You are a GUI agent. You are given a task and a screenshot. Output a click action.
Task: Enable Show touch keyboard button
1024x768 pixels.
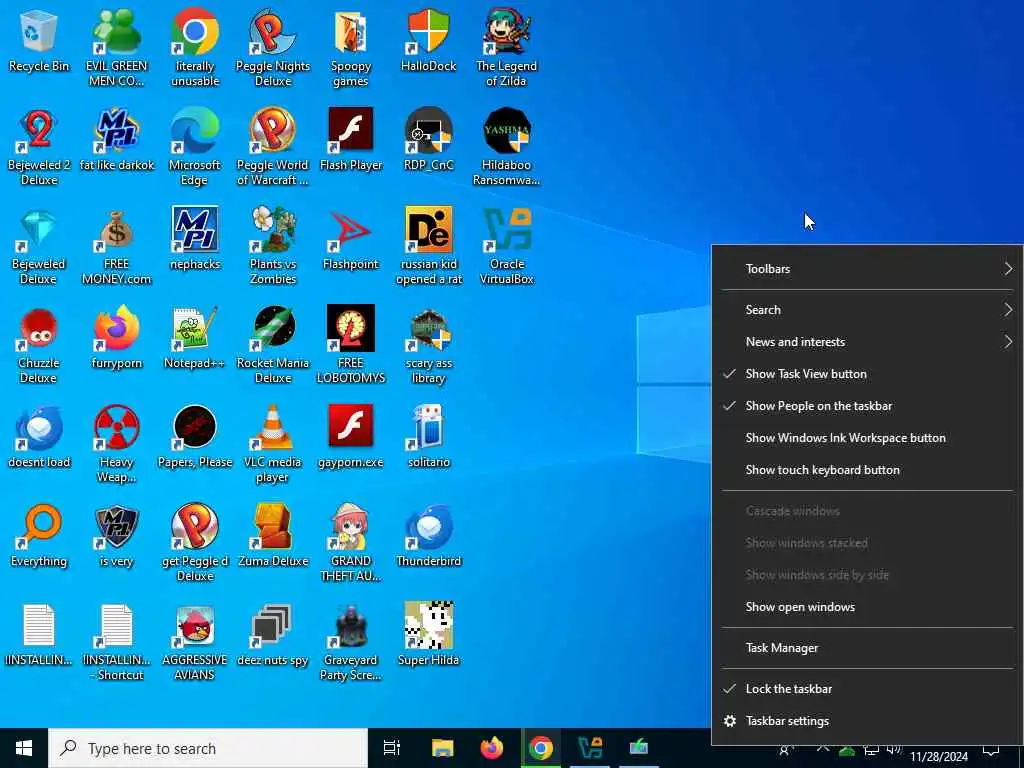click(x=867, y=470)
